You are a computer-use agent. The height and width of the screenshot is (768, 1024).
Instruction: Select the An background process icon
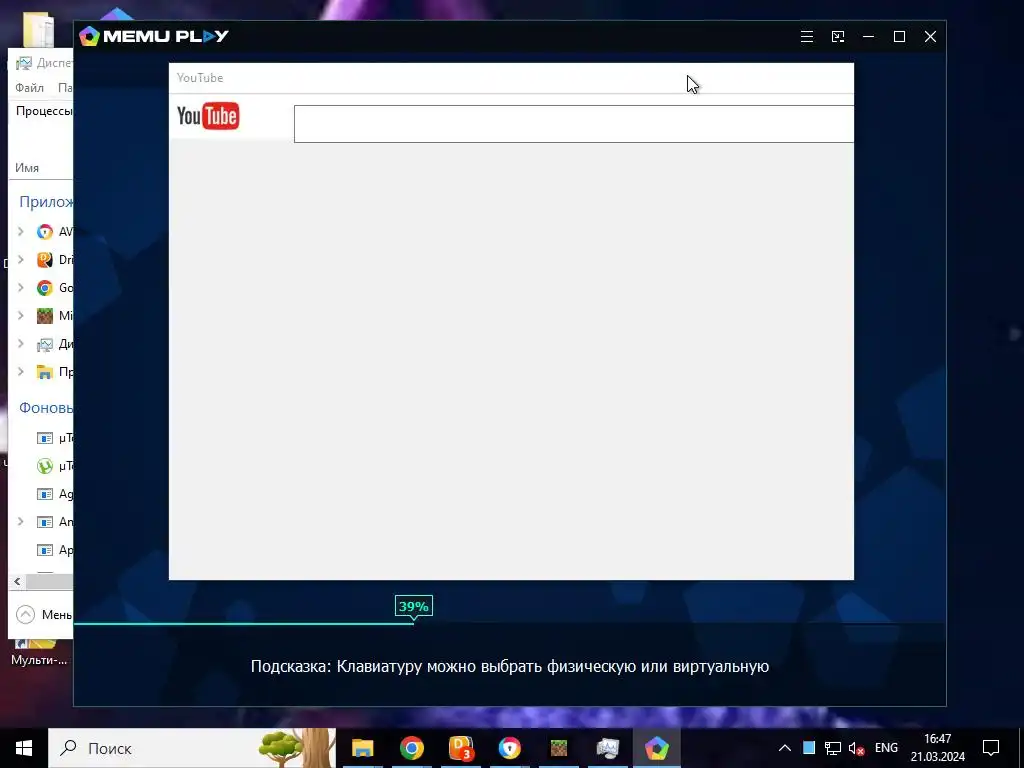pyautogui.click(x=44, y=522)
